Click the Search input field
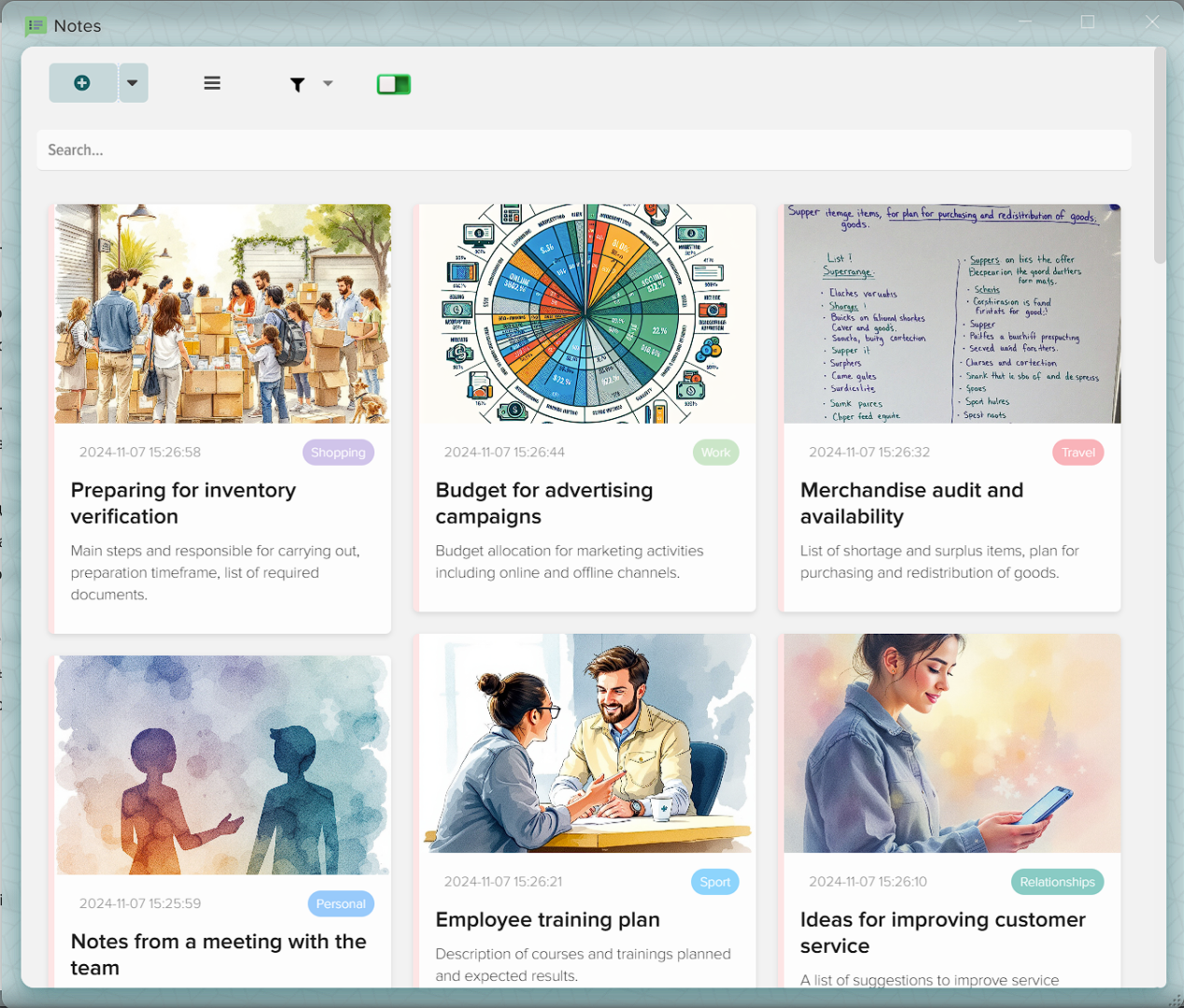The image size is (1184, 1008). click(584, 150)
